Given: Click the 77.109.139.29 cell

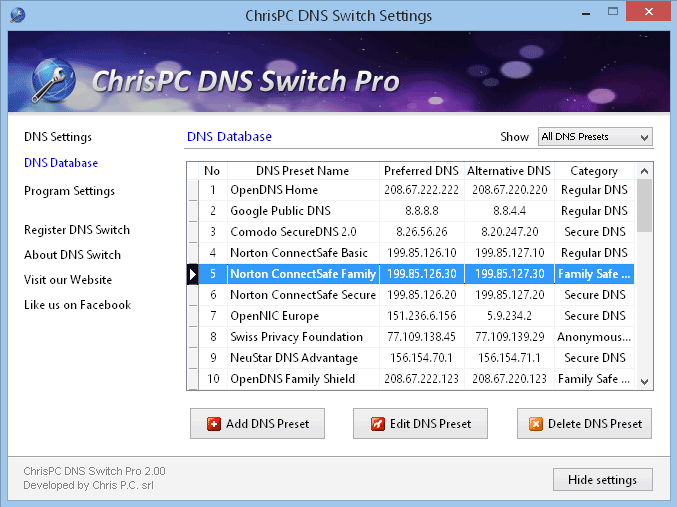Looking at the screenshot, I should [x=509, y=337].
